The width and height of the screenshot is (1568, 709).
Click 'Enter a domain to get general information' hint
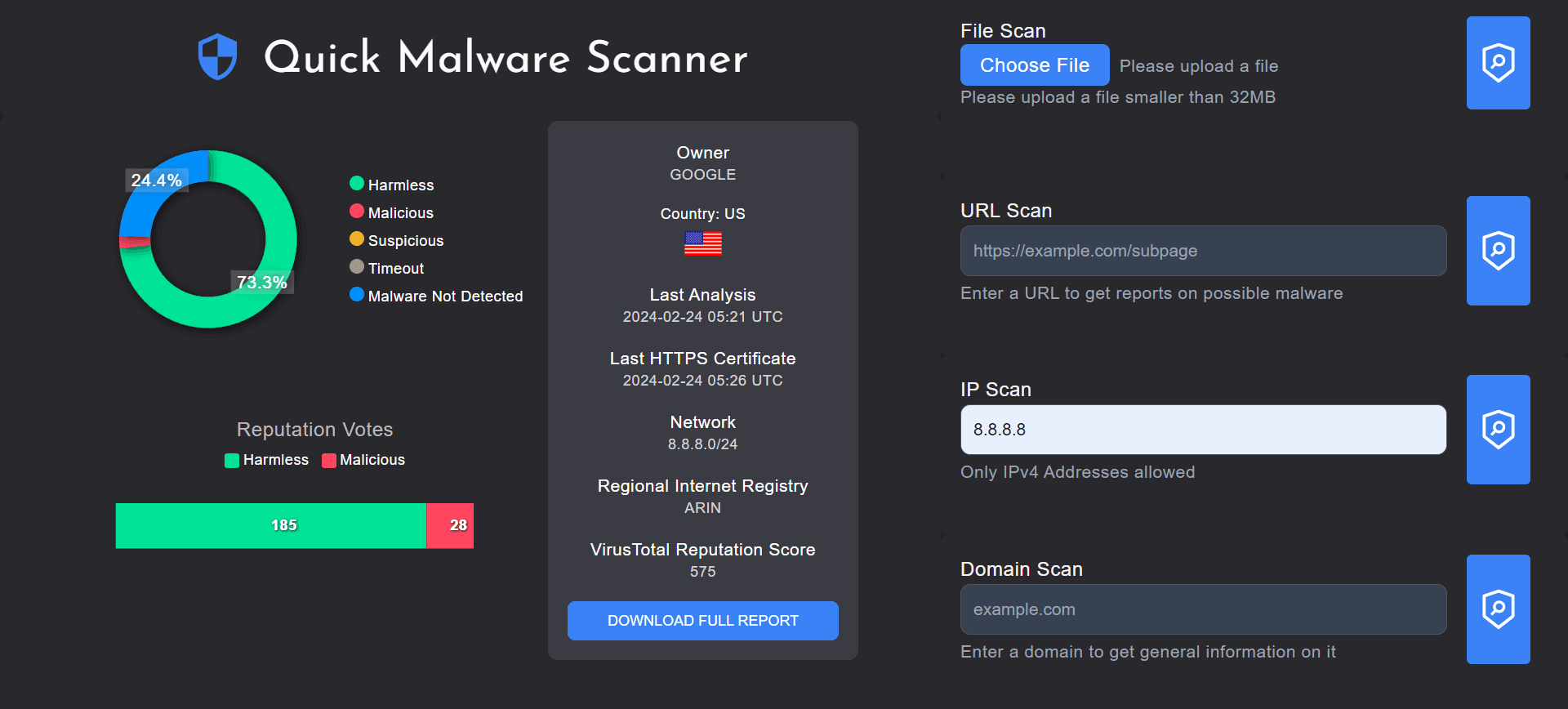coord(1148,652)
